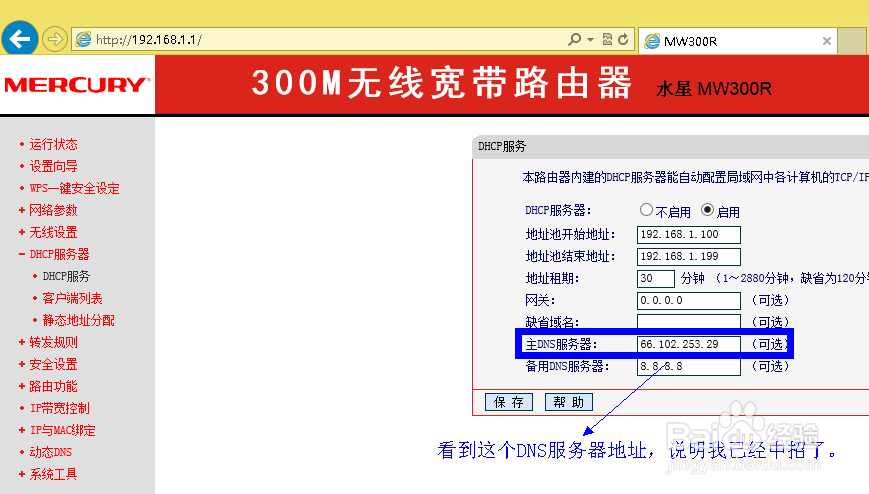
Task: Click the compatibility view icon
Action: [607, 39]
